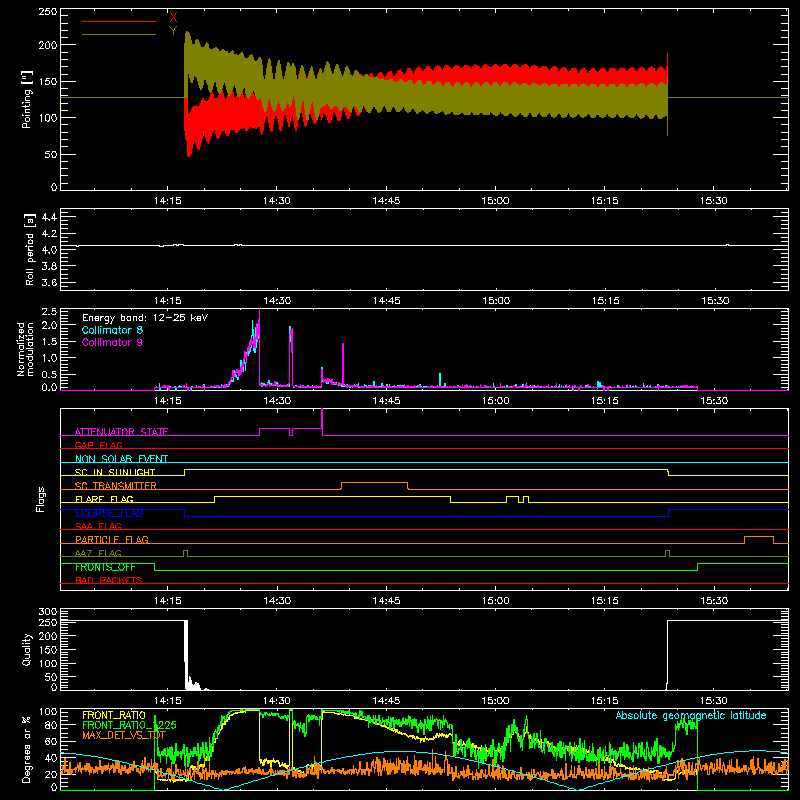Viewport: 800px width, 800px height.
Task: Click the 4.0 label on Roll period axis
Action: tap(49, 250)
